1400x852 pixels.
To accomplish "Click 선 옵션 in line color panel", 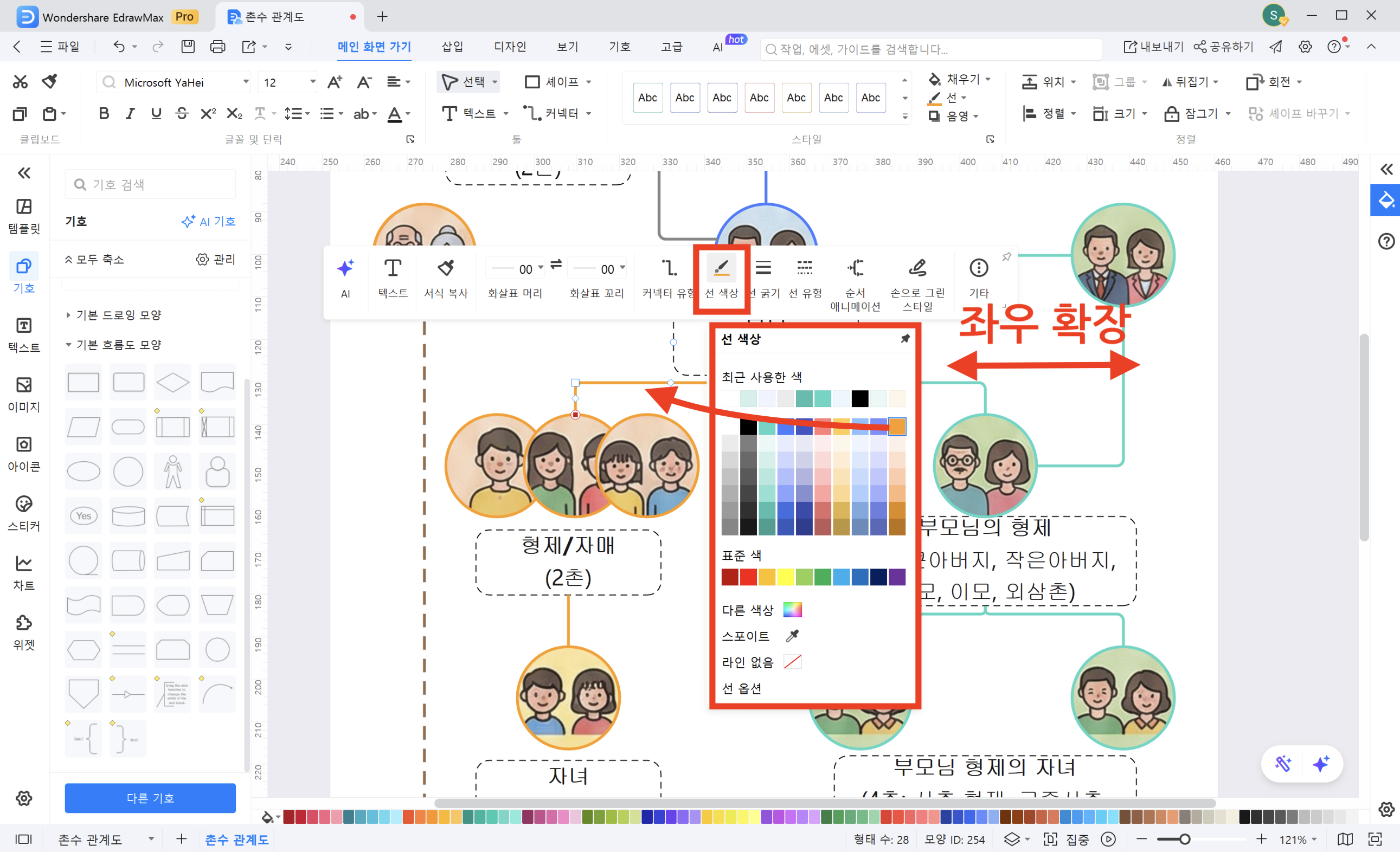I will pos(741,688).
